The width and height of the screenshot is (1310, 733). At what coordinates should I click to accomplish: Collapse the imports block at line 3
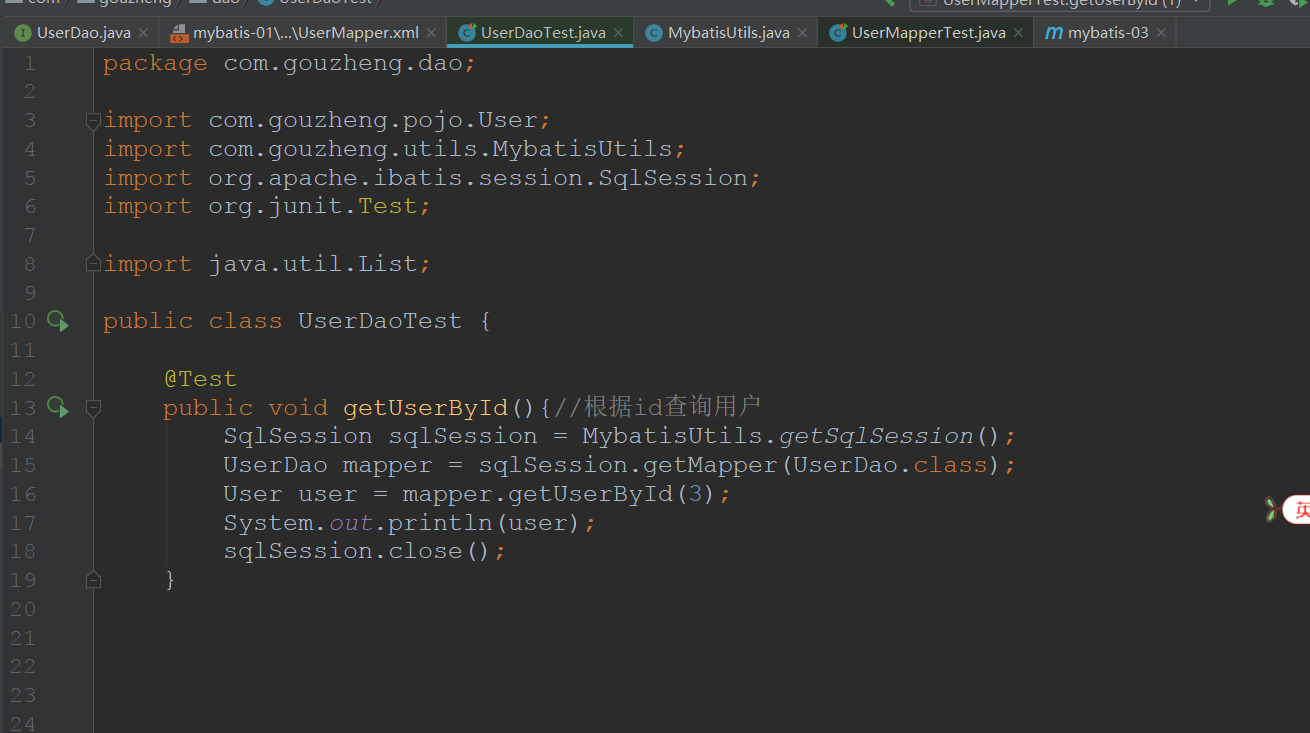click(x=93, y=121)
